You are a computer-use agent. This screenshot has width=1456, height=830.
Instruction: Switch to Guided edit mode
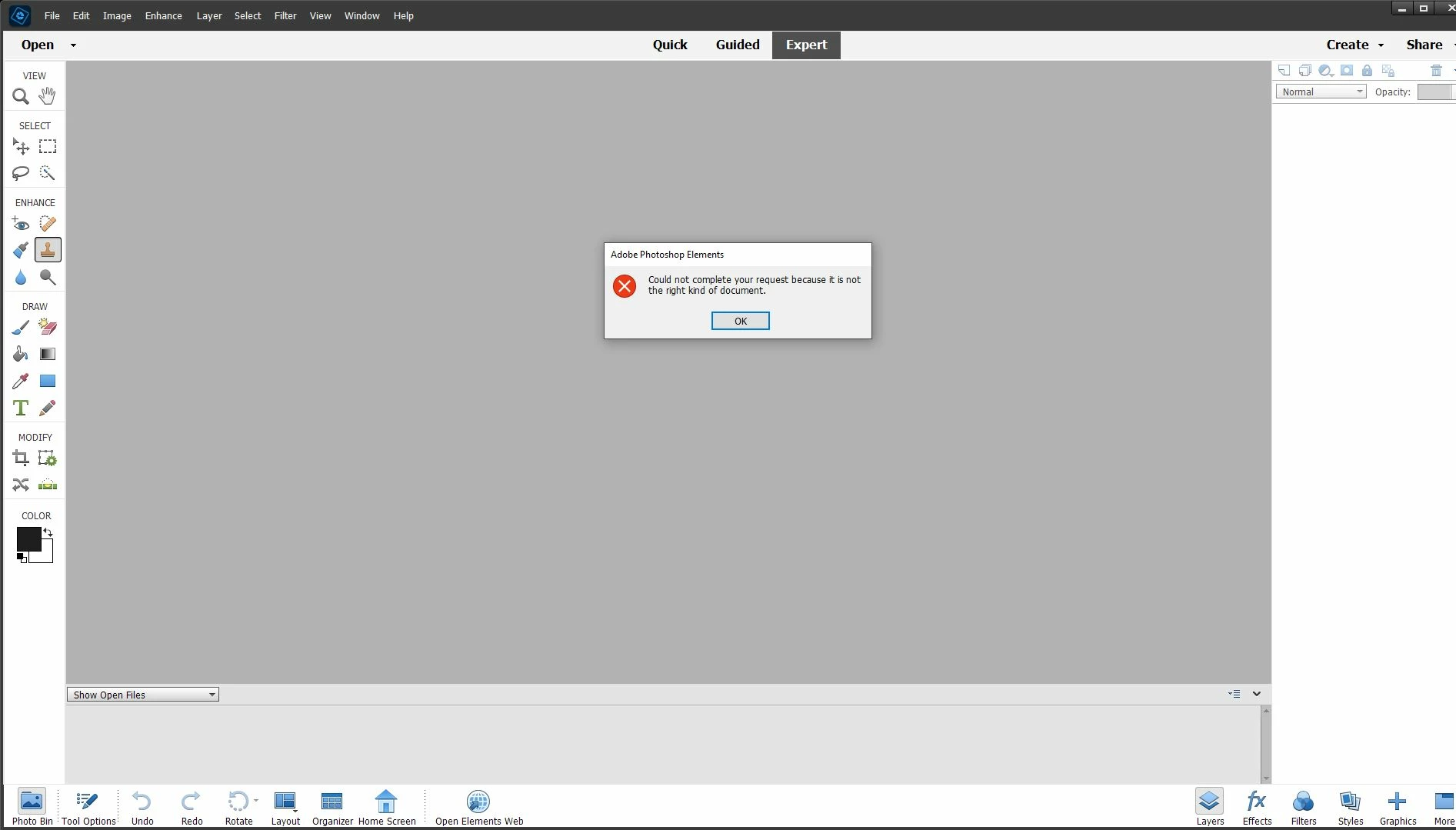point(738,45)
